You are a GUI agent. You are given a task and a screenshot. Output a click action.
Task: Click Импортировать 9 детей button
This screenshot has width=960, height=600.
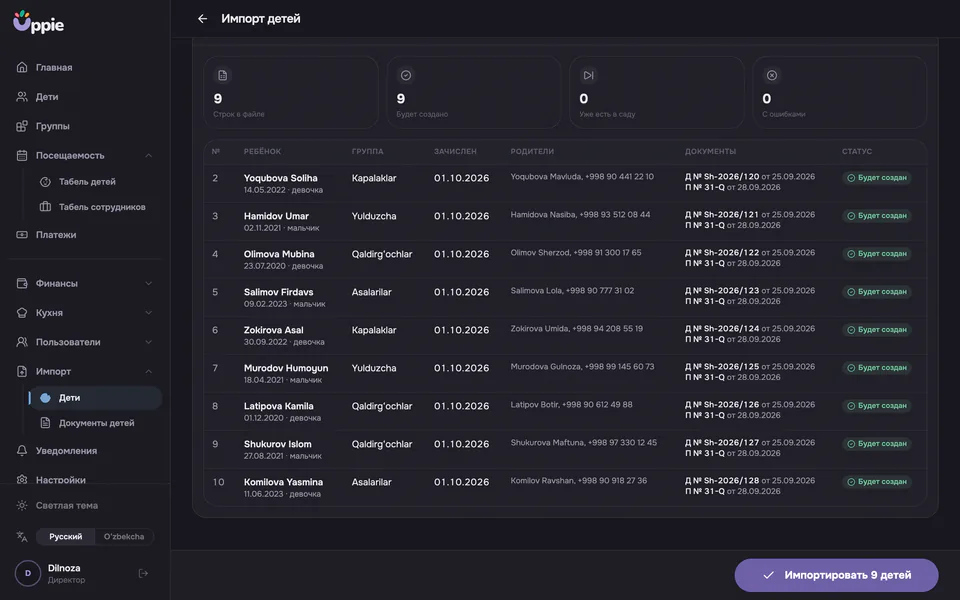(836, 575)
